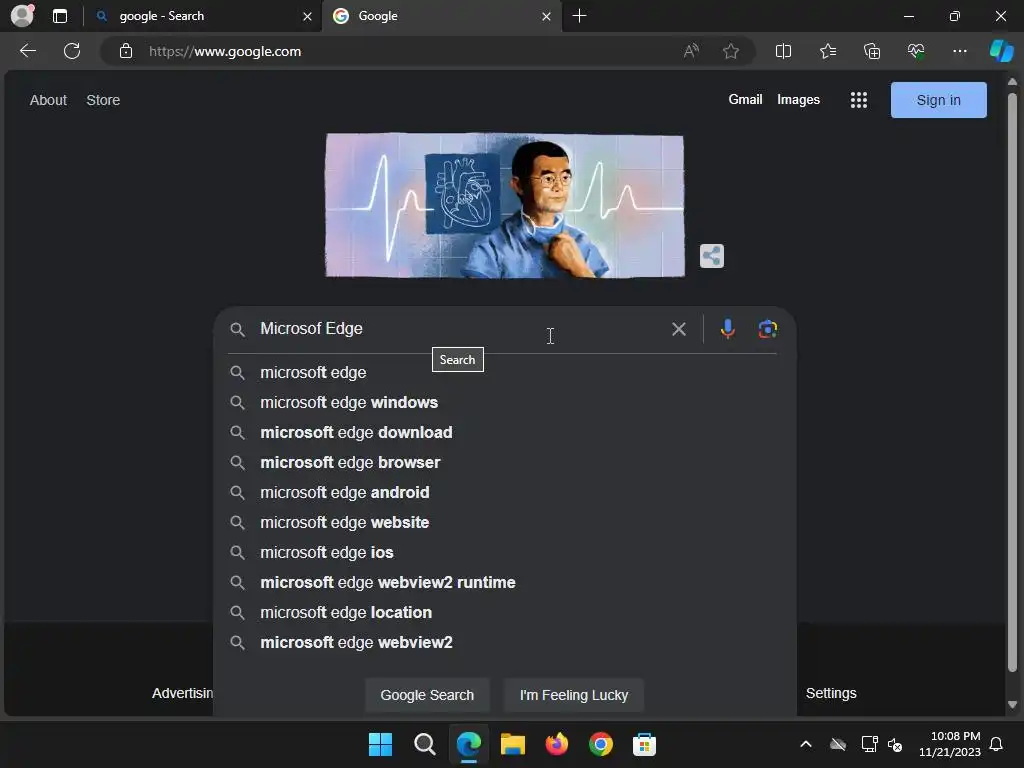The image size is (1024, 768).
Task: Go back with the back arrow
Action: click(x=27, y=51)
